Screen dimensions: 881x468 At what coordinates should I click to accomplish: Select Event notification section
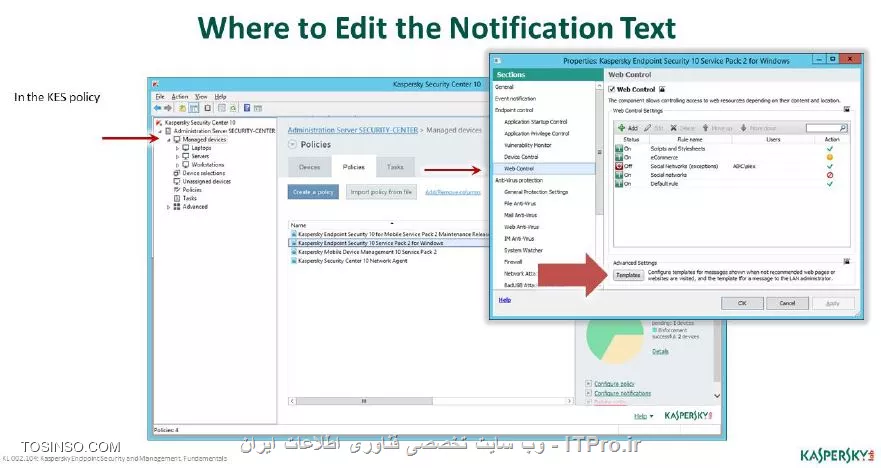point(515,98)
